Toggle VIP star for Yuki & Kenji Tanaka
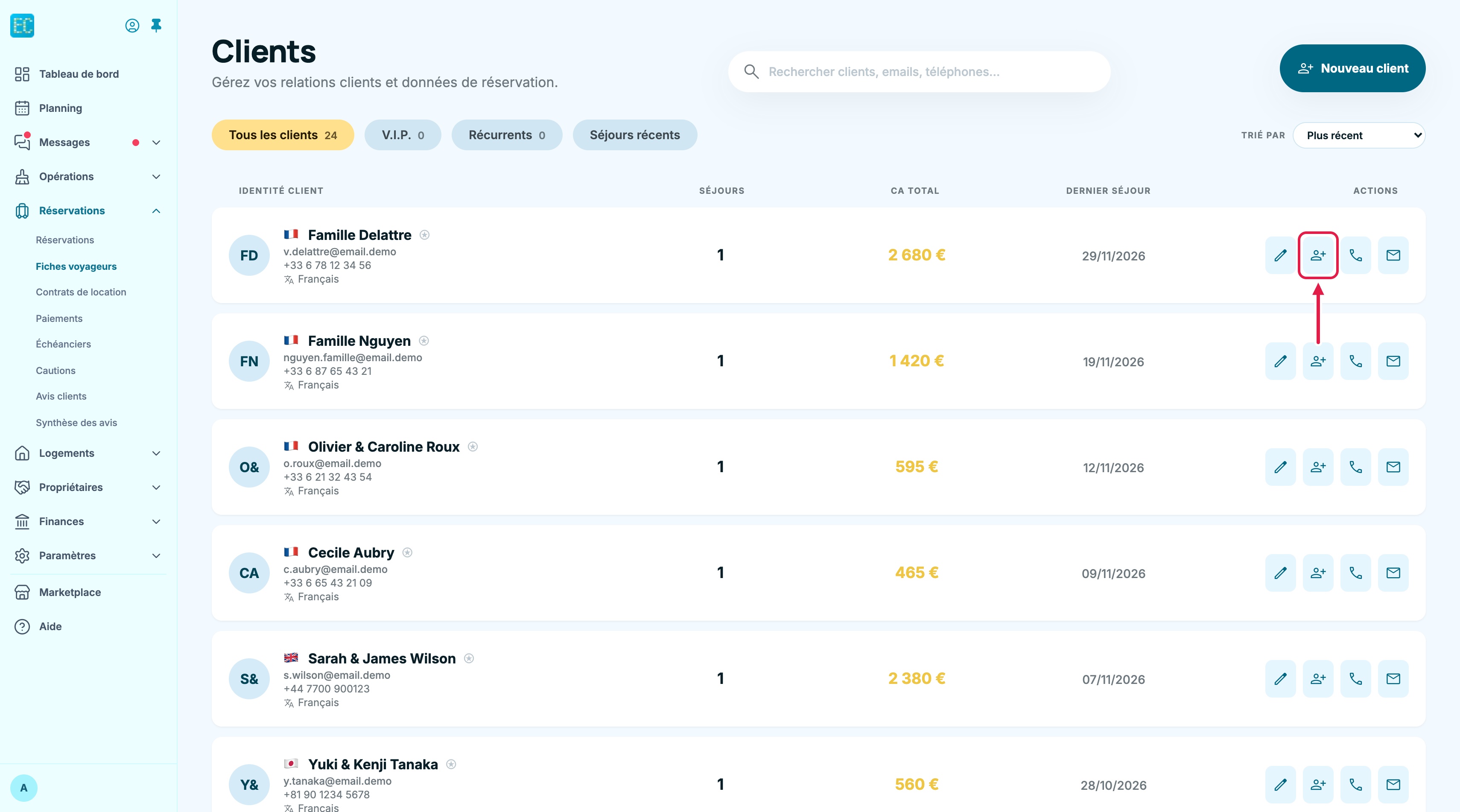 tap(451, 765)
